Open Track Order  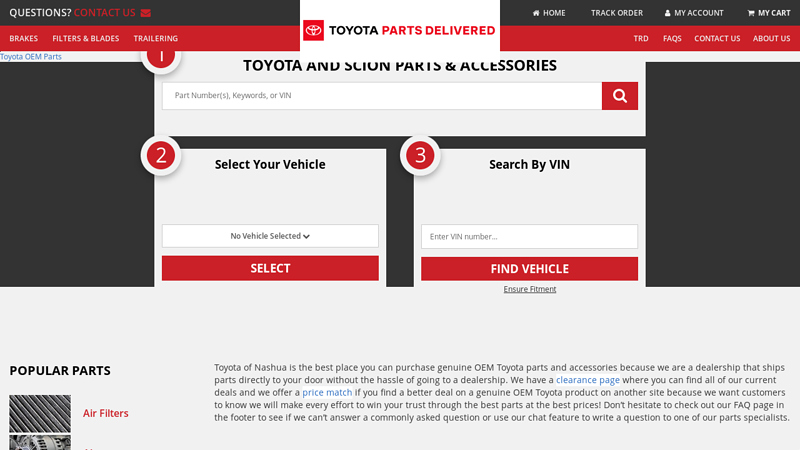click(x=617, y=13)
